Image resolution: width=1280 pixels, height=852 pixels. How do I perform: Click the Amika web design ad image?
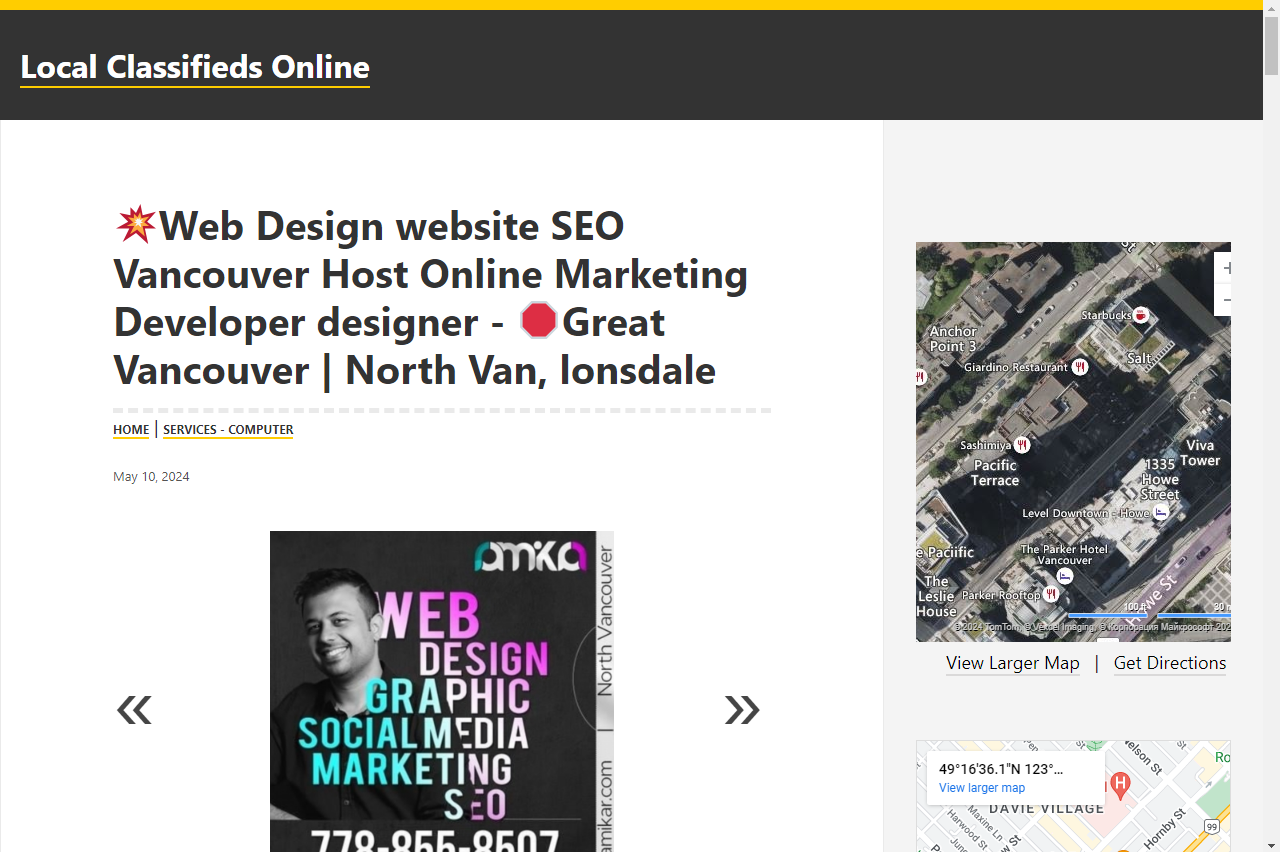click(441, 691)
